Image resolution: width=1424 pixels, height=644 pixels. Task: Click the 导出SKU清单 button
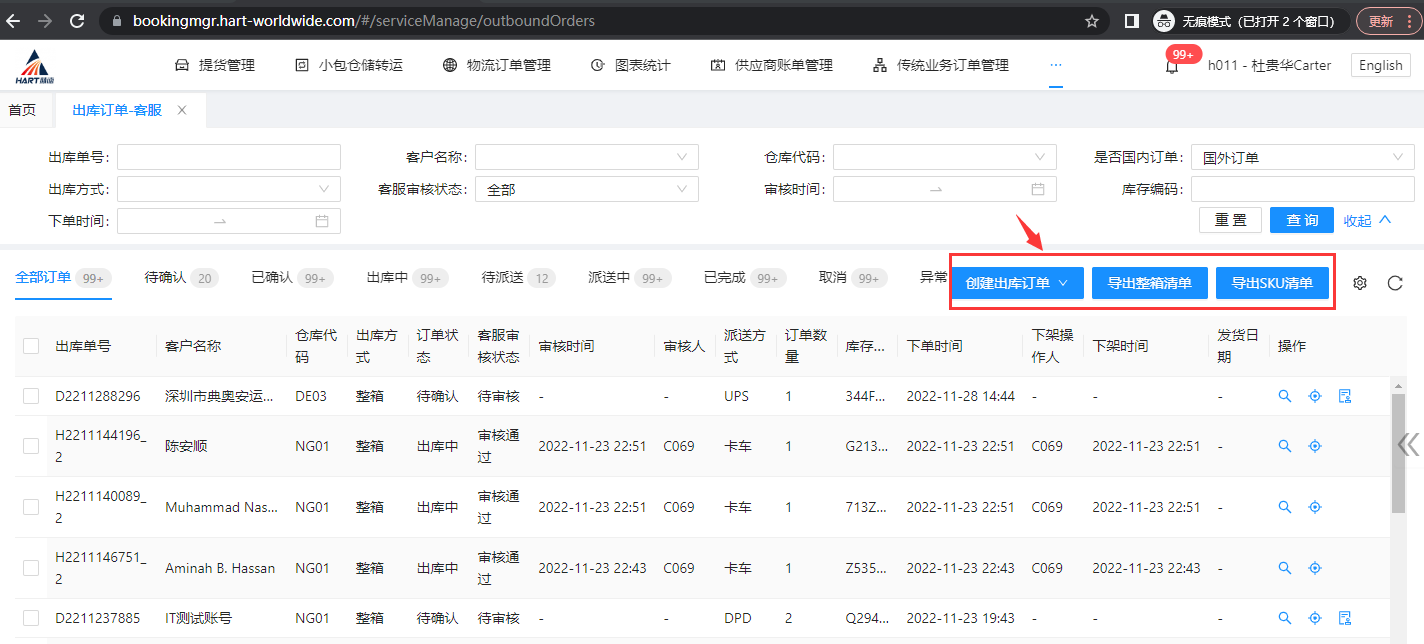tap(1271, 283)
